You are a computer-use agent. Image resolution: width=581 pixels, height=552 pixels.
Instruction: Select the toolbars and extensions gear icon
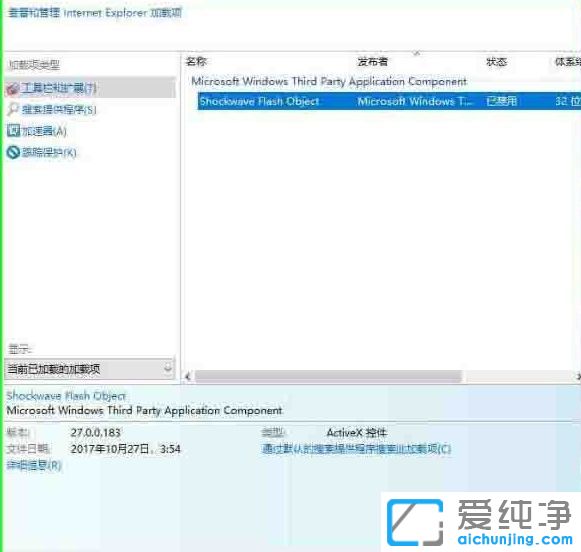click(13, 88)
